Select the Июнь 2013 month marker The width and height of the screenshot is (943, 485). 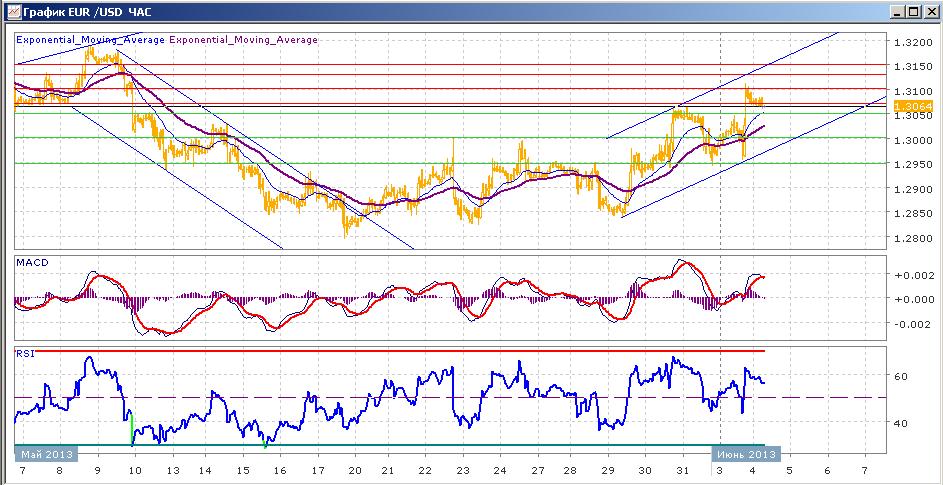pos(746,454)
